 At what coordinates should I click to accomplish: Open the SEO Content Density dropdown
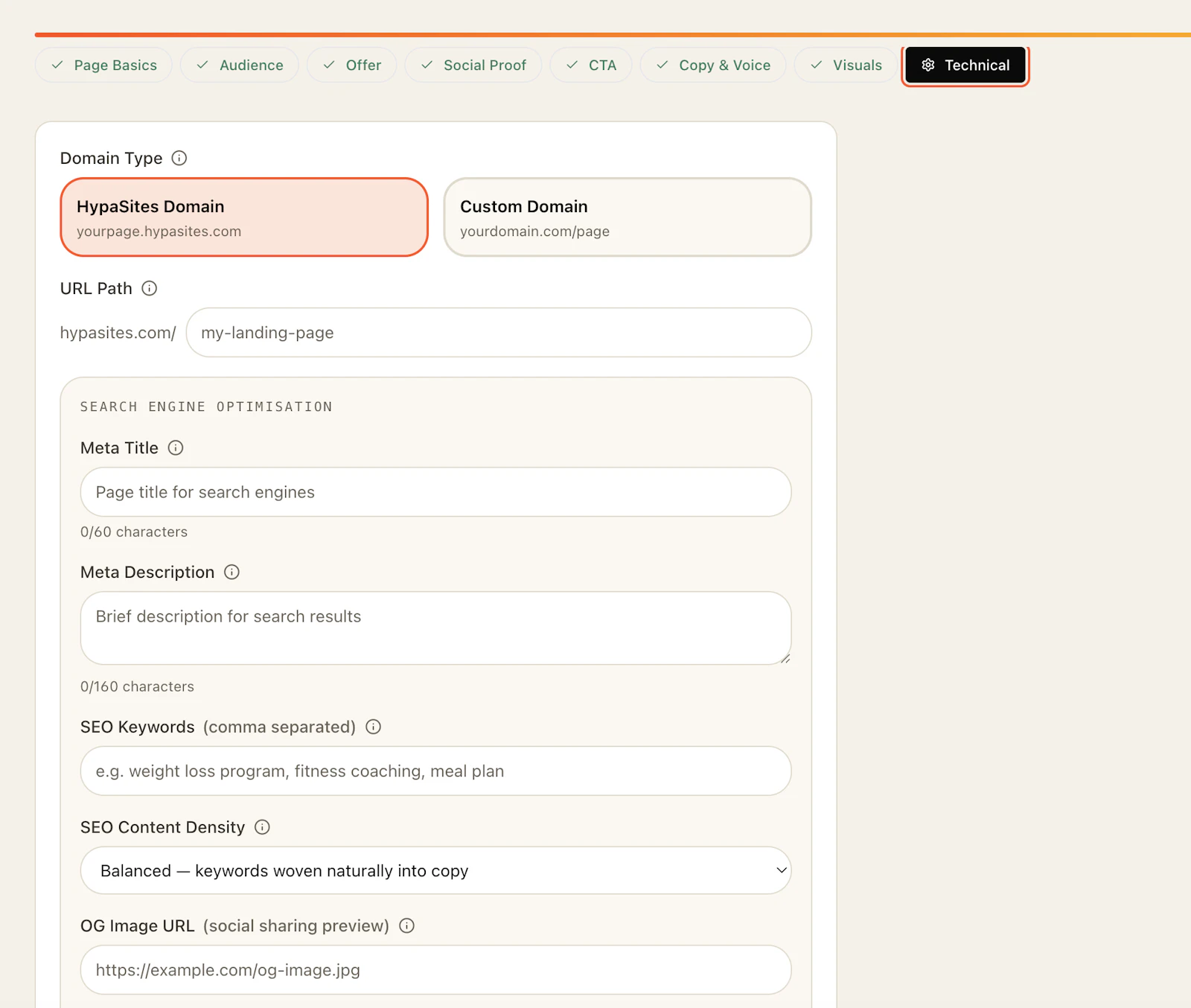coord(435,870)
